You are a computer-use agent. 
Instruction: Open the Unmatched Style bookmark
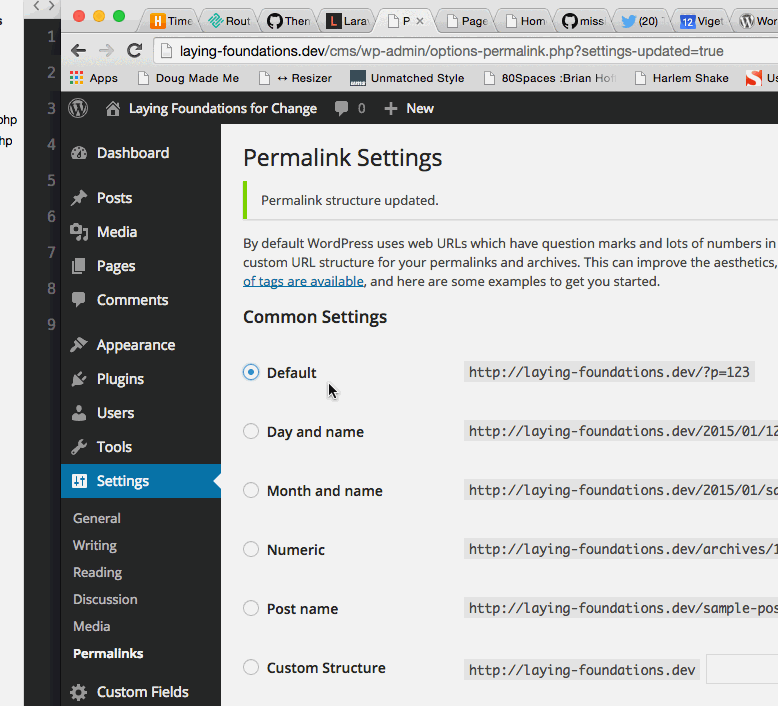[x=407, y=78]
